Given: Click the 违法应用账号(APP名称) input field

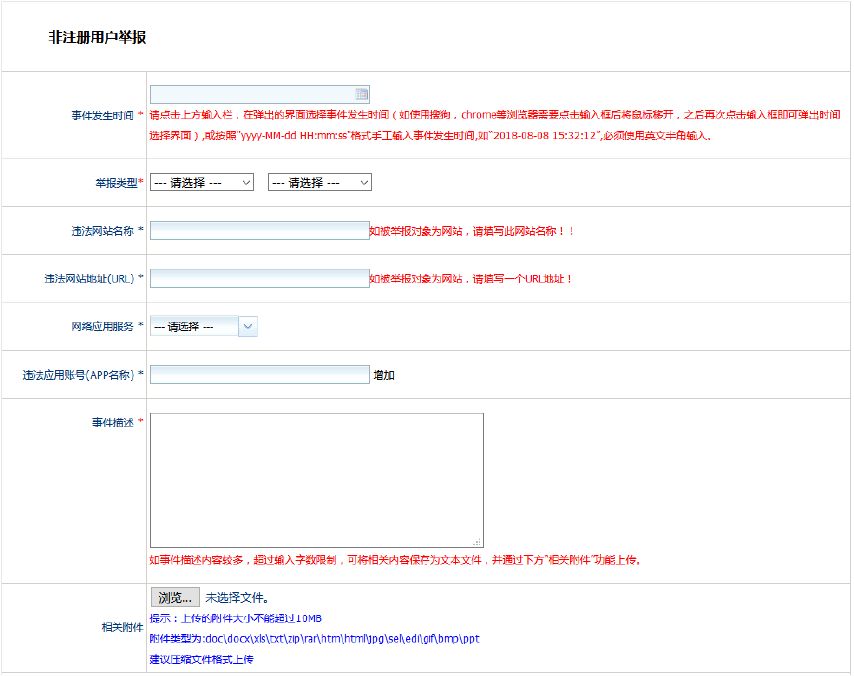Looking at the screenshot, I should pyautogui.click(x=260, y=375).
